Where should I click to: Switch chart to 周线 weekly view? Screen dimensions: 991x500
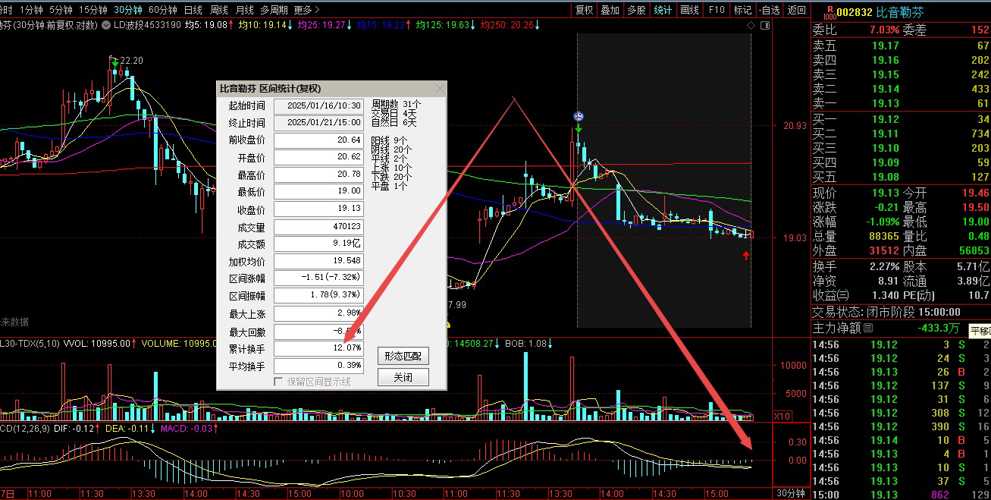[219, 10]
